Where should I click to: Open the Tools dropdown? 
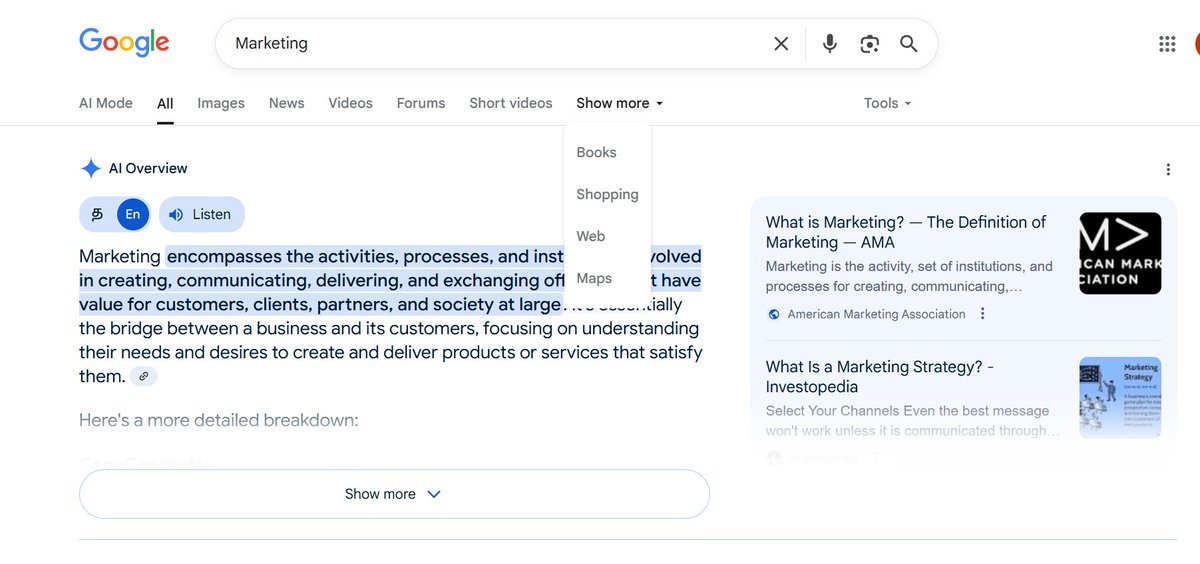(887, 103)
